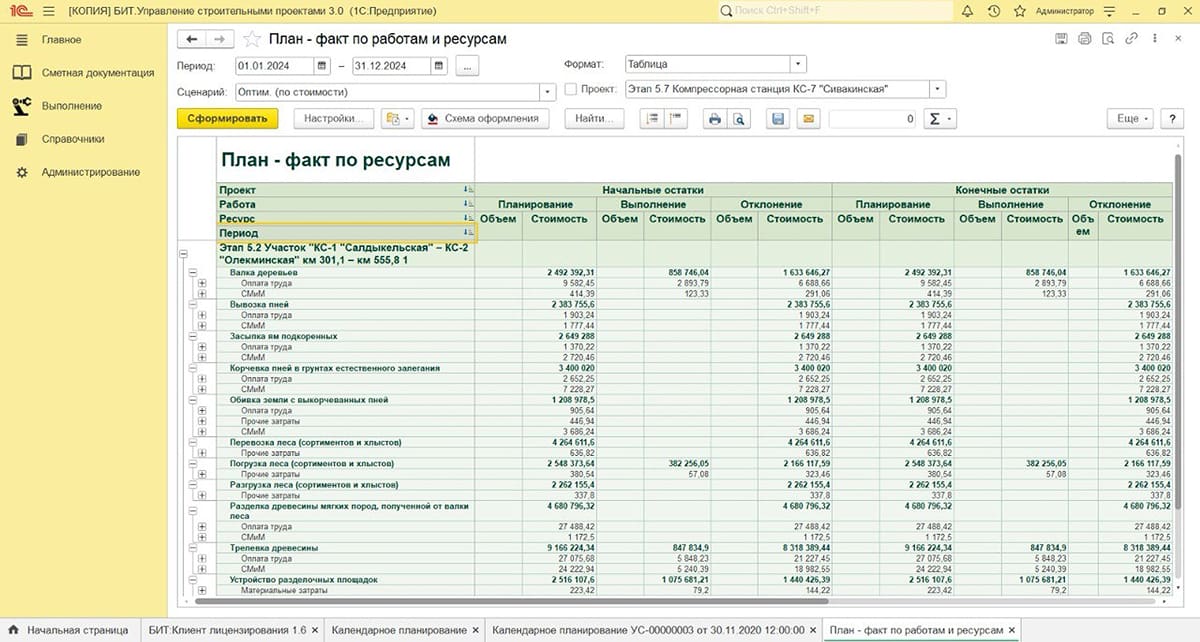Switch to the Начальная страница tab
The image size is (1200, 642).
69,630
